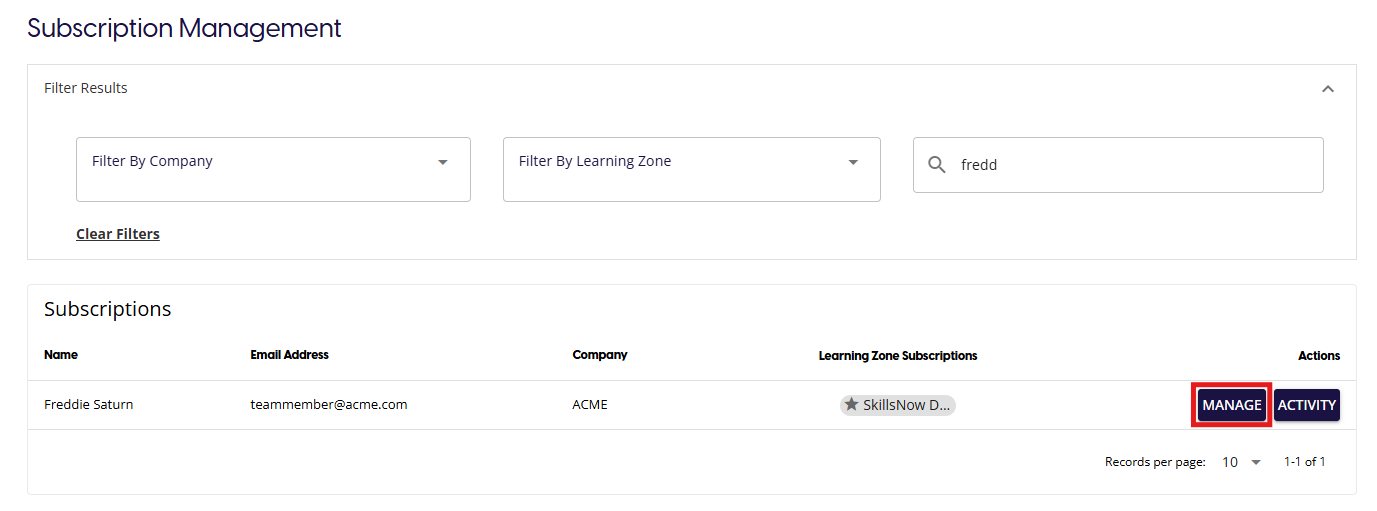The image size is (1377, 511).
Task: Click the Name column header
Action: pyautogui.click(x=61, y=355)
